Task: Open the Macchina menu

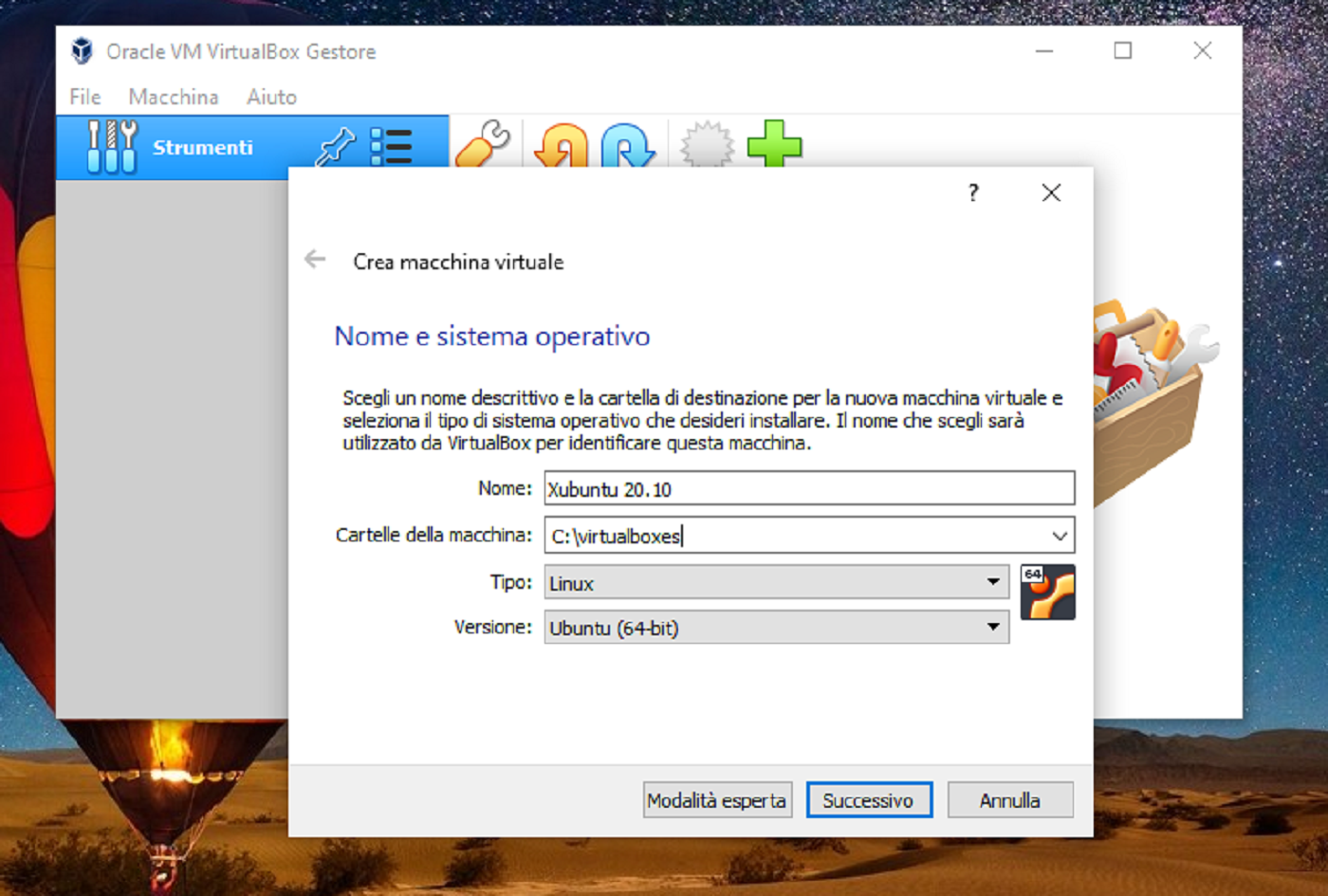Action: (173, 97)
